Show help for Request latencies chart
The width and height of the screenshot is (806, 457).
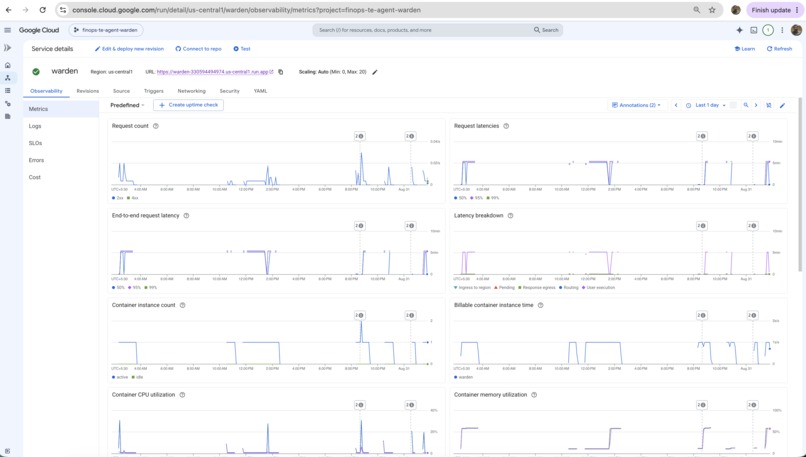point(506,126)
